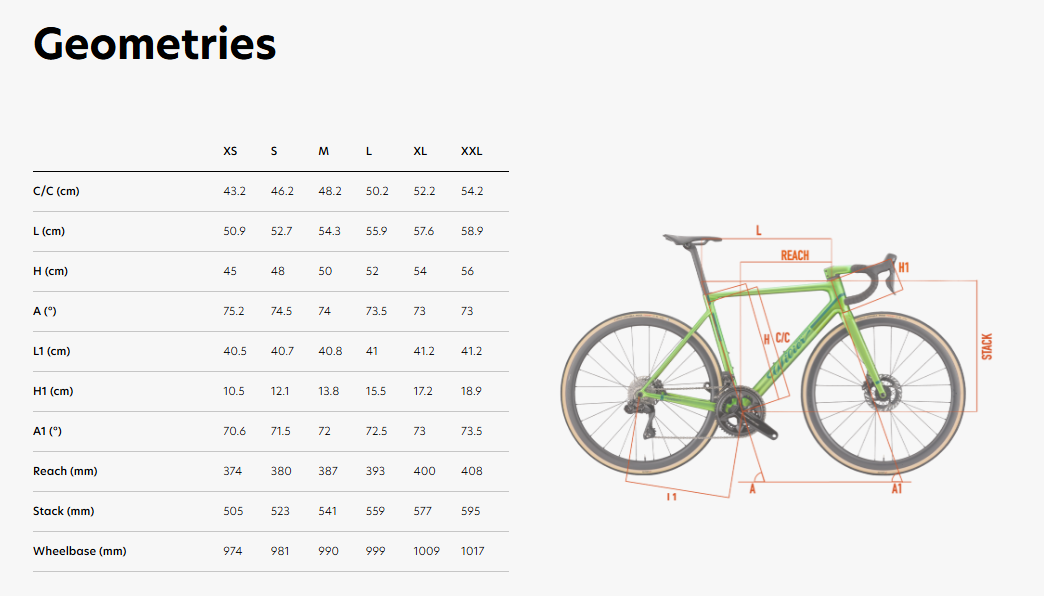This screenshot has width=1044, height=596.
Task: Click the Wheelbase (mm) row label
Action: point(79,551)
